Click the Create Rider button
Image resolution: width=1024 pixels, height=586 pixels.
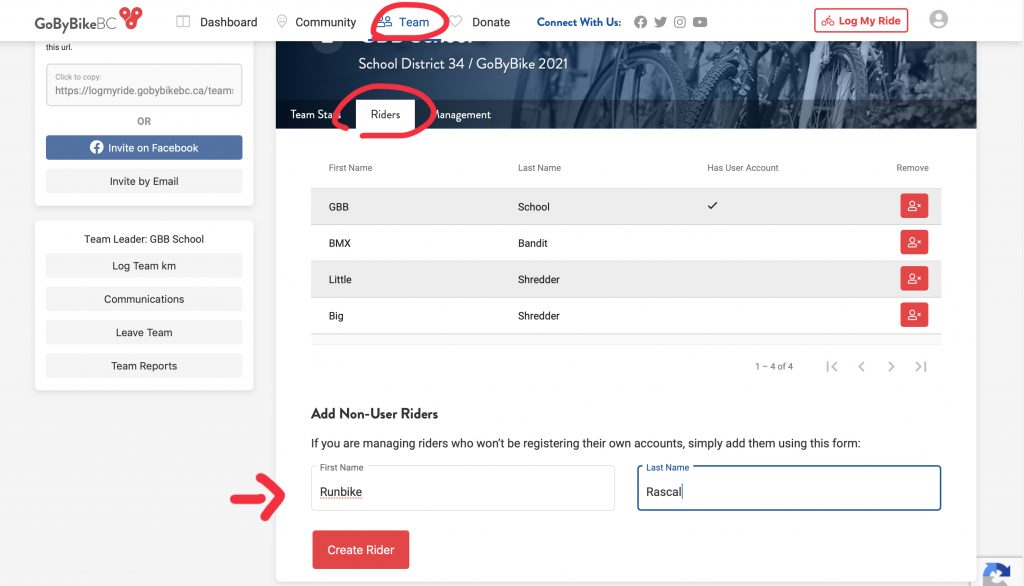tap(360, 549)
